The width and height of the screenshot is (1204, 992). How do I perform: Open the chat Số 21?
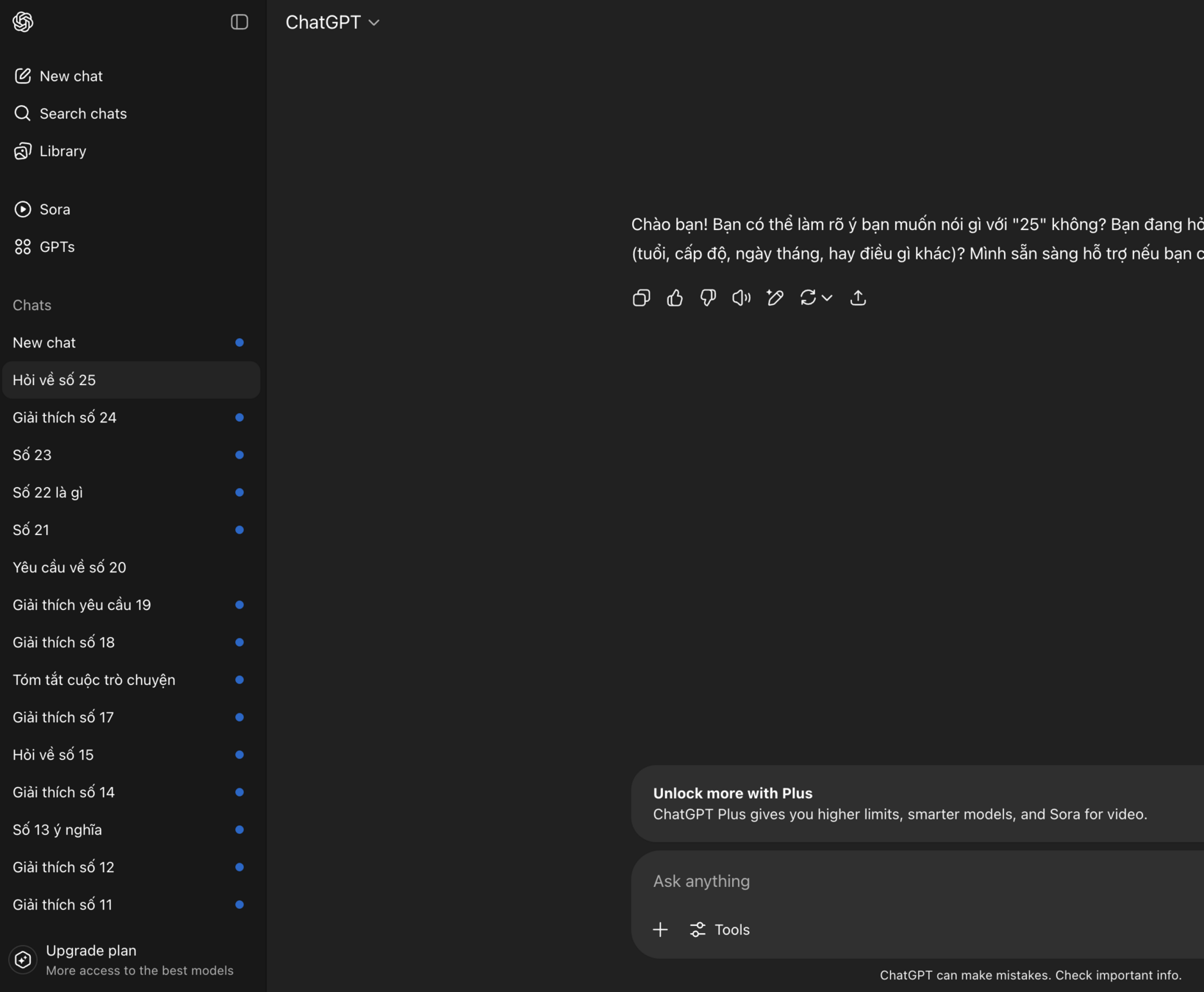[x=132, y=530]
